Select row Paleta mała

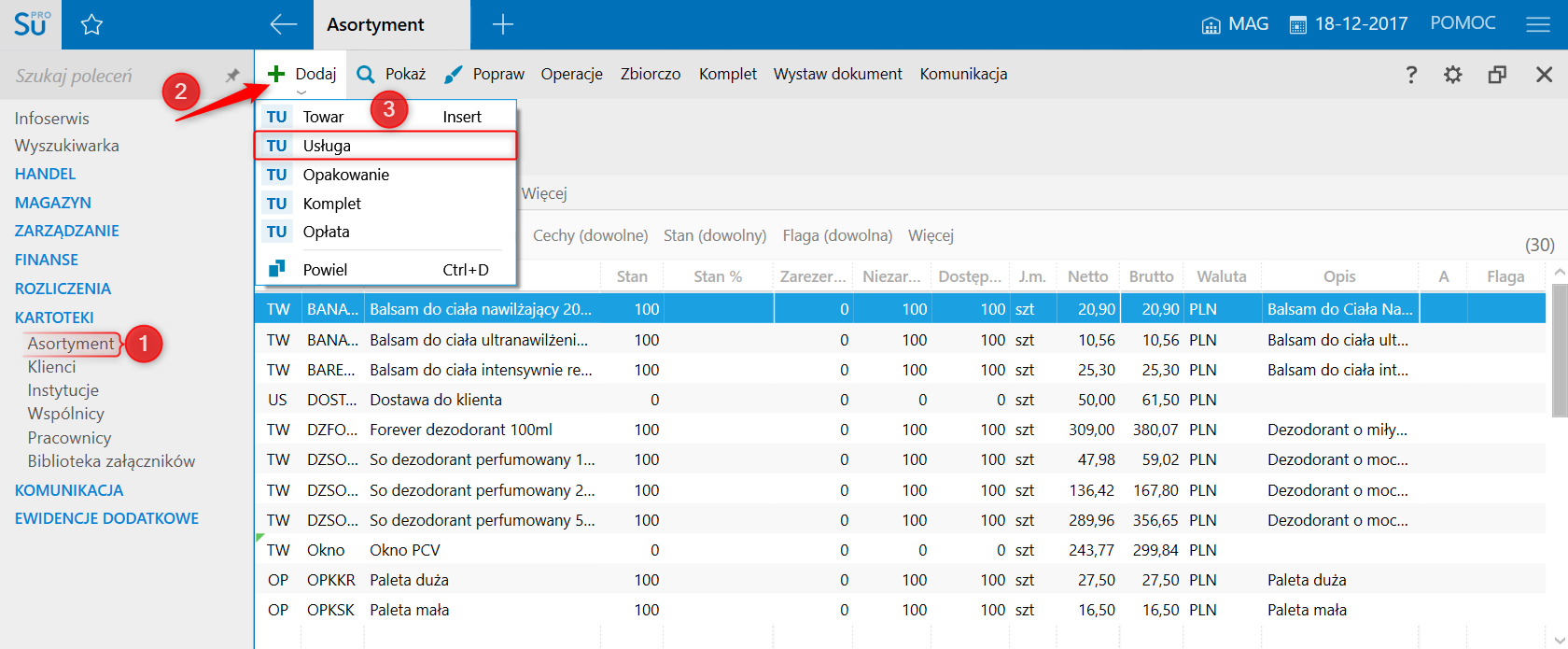(900, 610)
